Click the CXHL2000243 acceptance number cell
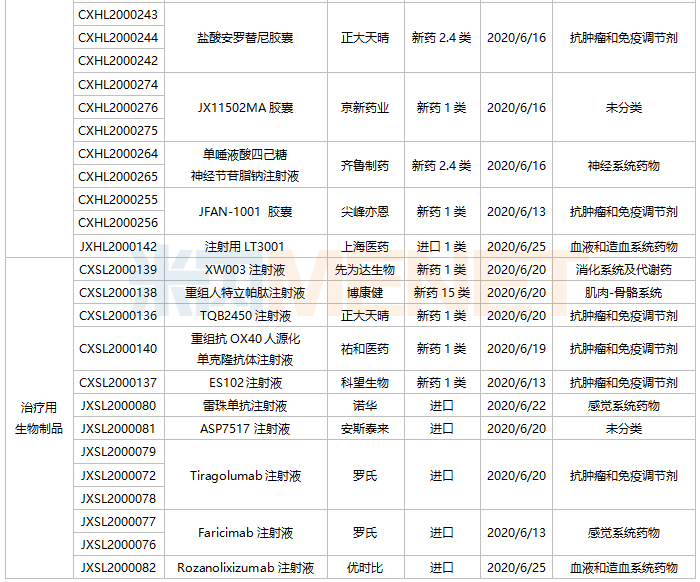 118,15
